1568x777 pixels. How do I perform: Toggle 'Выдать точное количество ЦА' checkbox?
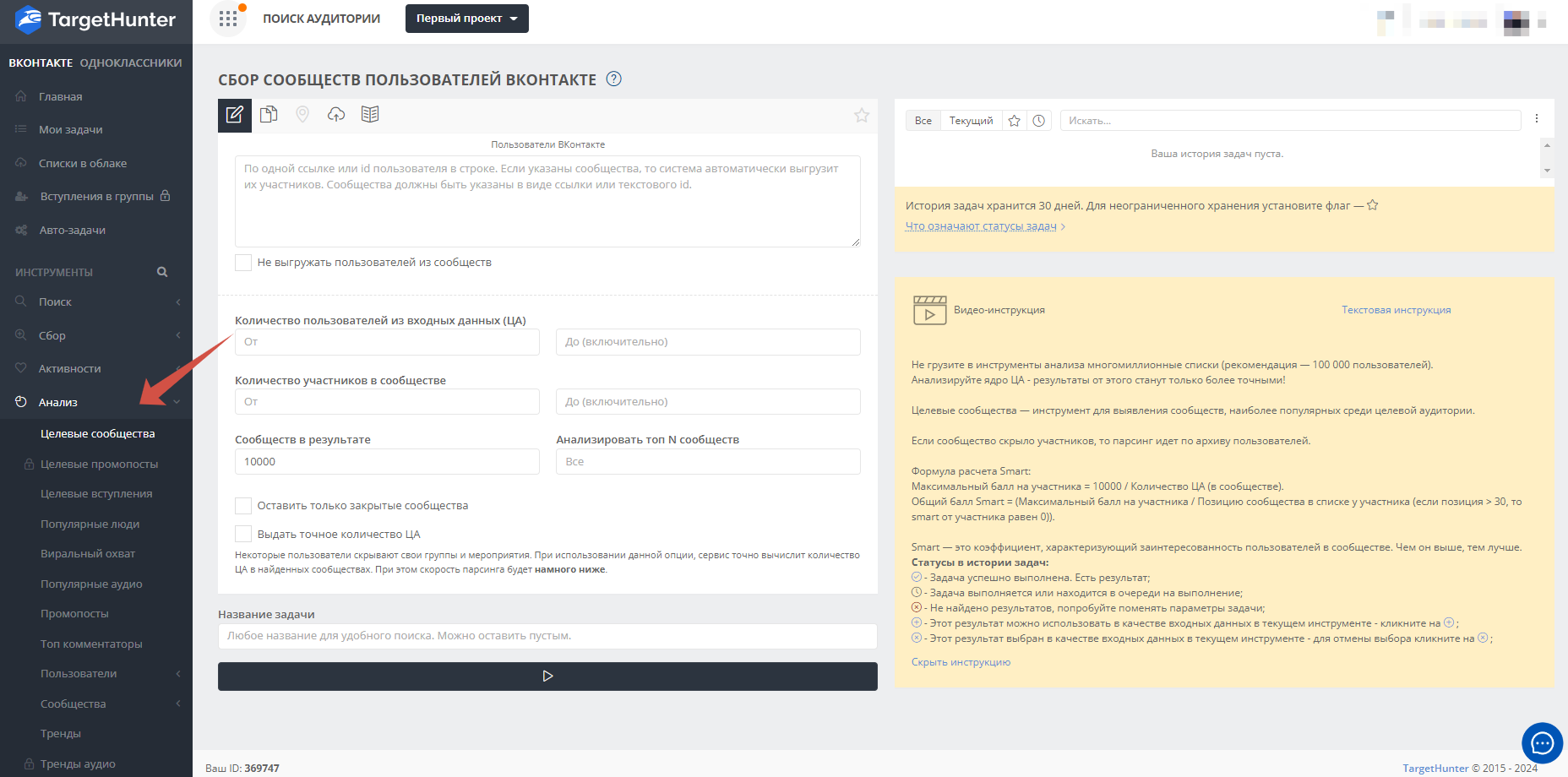tap(243, 535)
